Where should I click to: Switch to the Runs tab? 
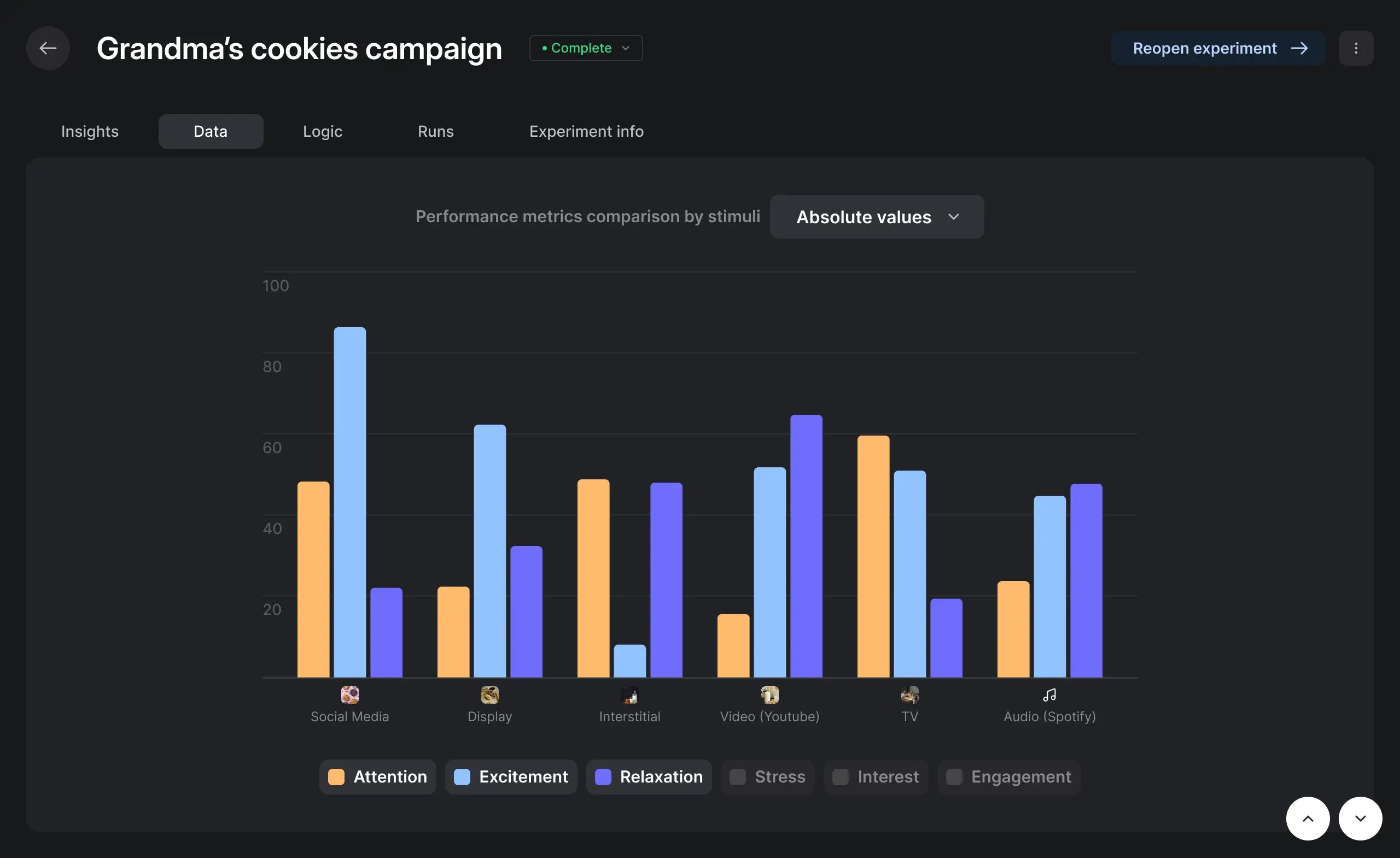[435, 131]
